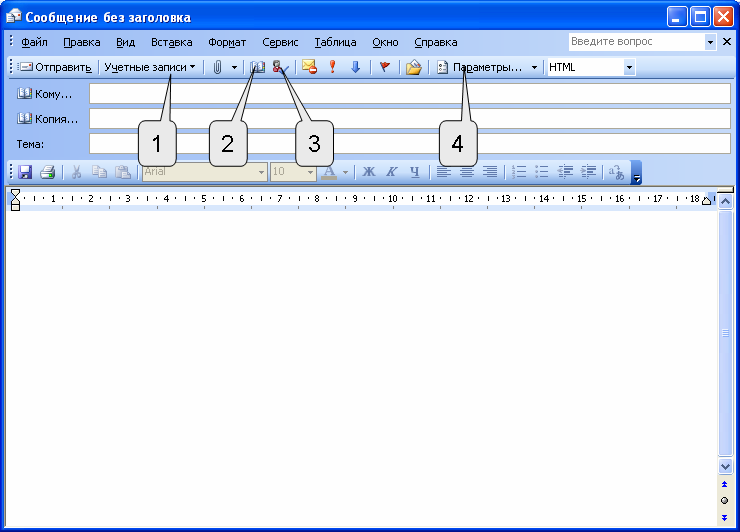Click the check names icon

pyautogui.click(x=280, y=68)
